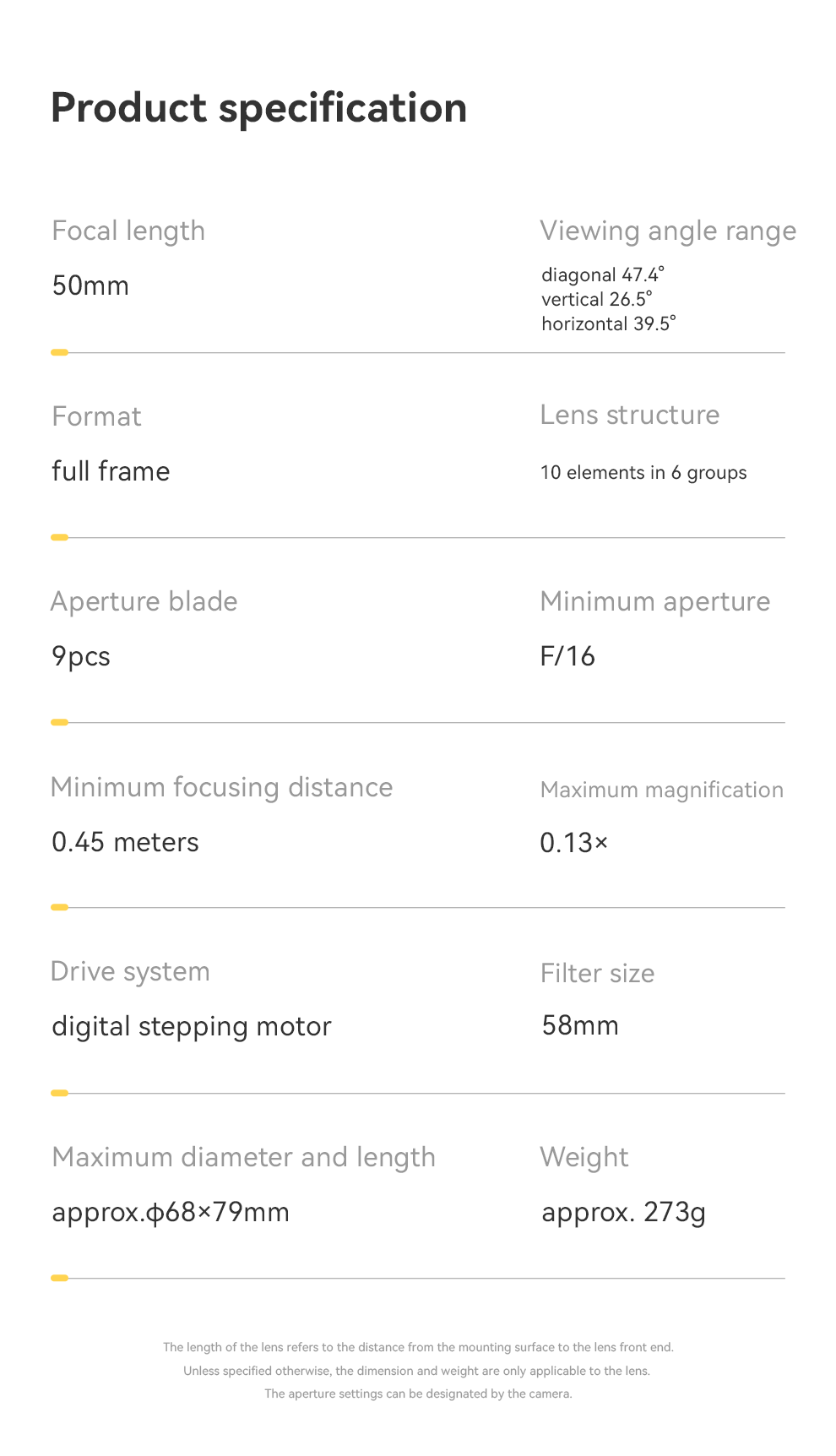The width and height of the screenshot is (836, 1456).
Task: Select the "F/16" minimum aperture value
Action: tap(567, 656)
